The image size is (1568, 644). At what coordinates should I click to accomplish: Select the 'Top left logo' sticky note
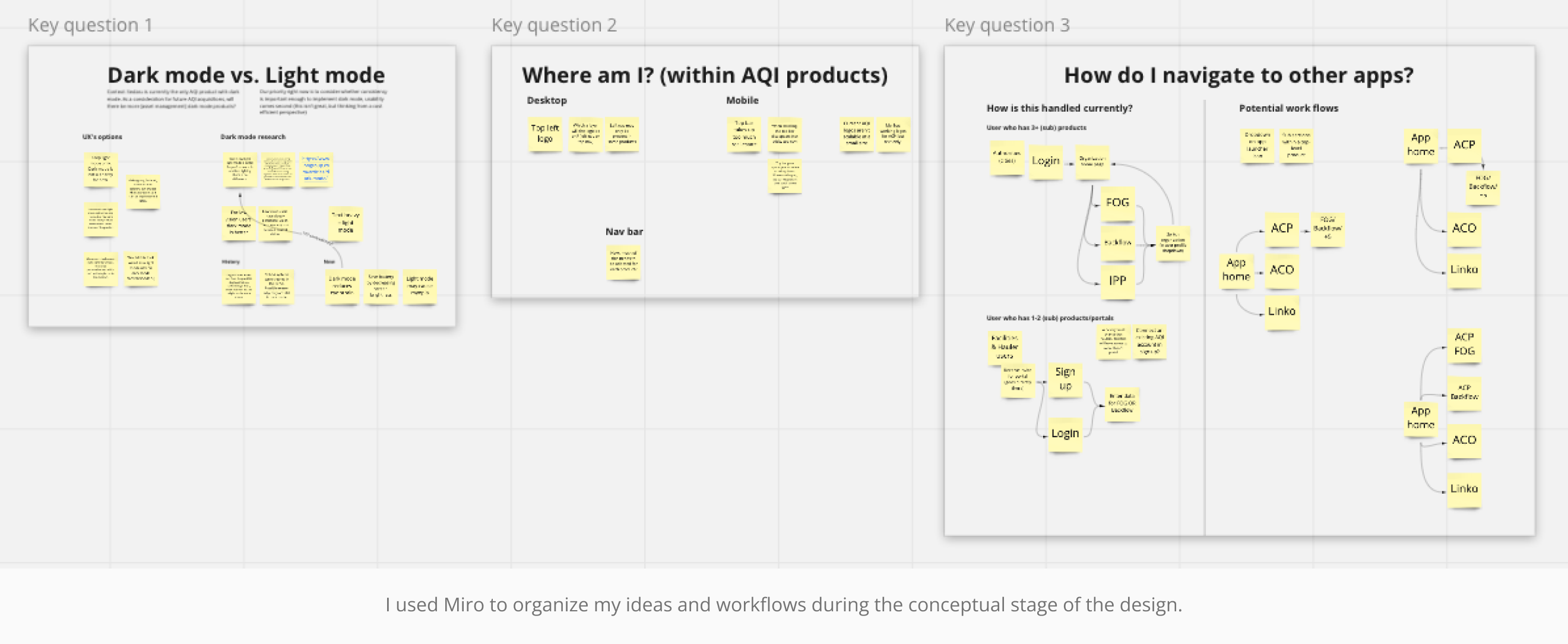pos(544,134)
